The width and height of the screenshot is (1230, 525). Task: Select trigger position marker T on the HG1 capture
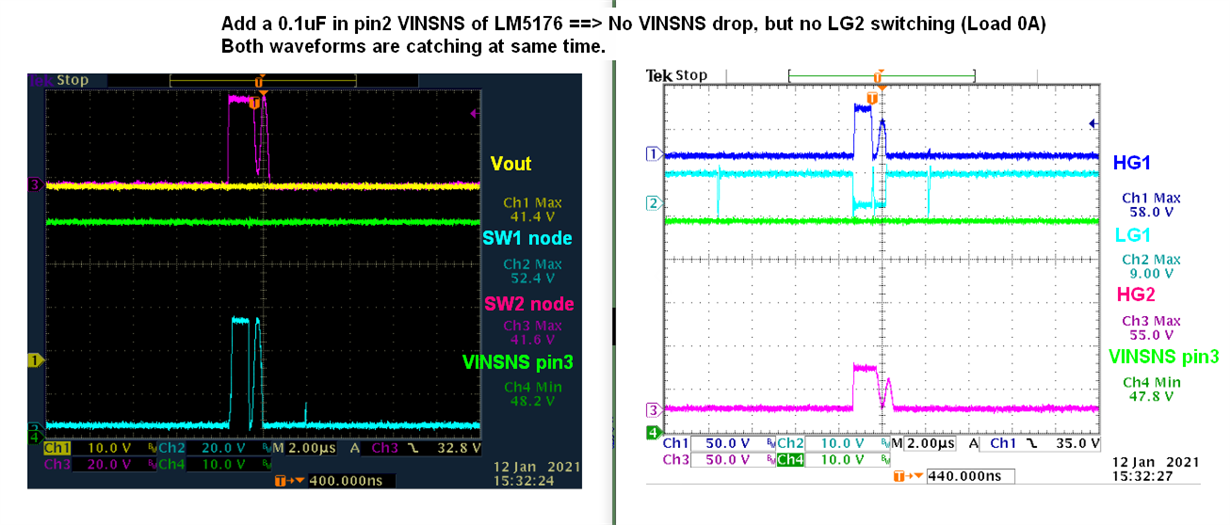[x=872, y=98]
